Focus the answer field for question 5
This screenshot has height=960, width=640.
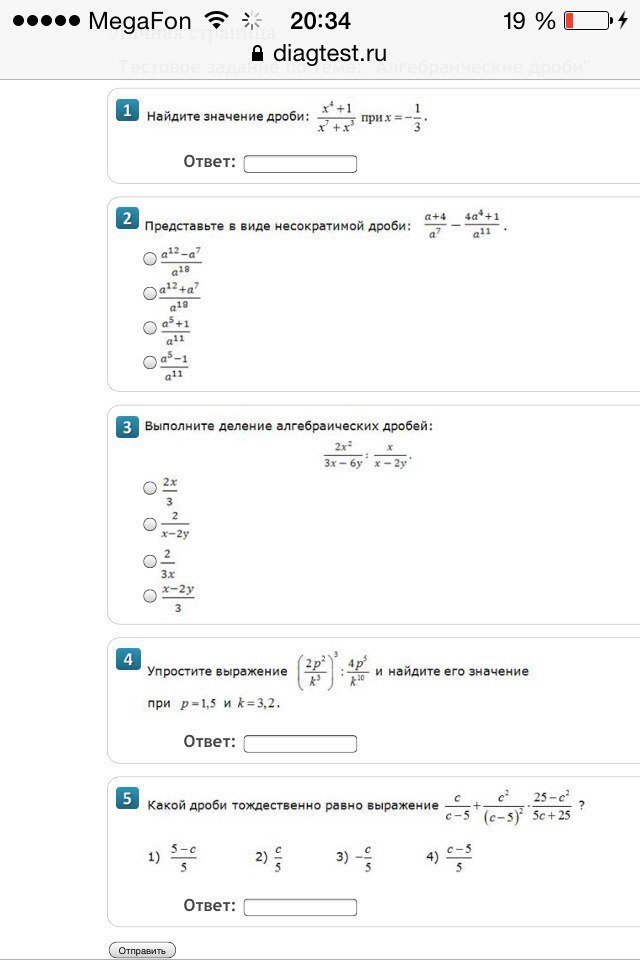300,907
